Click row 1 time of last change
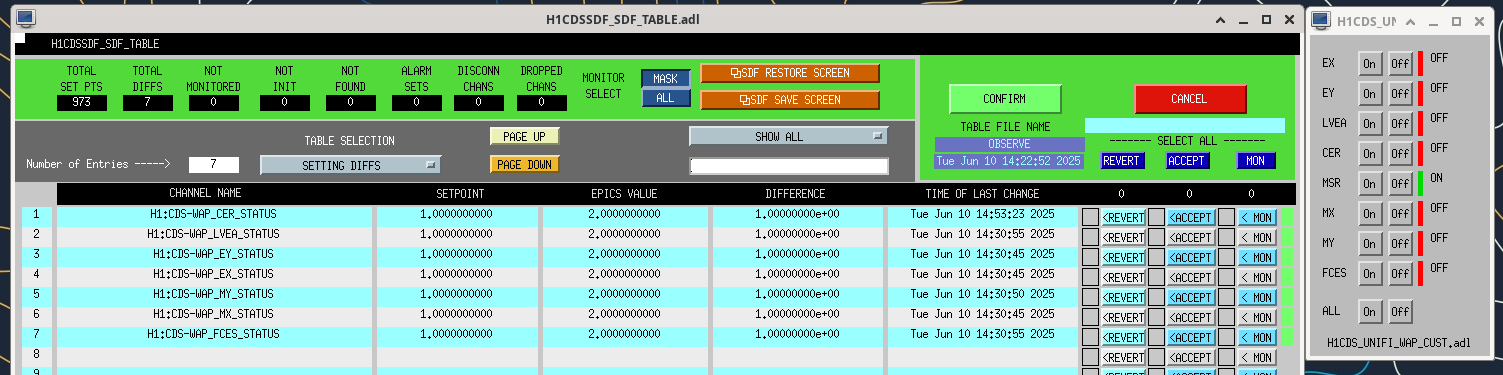The height and width of the screenshot is (375, 1503). [982, 214]
